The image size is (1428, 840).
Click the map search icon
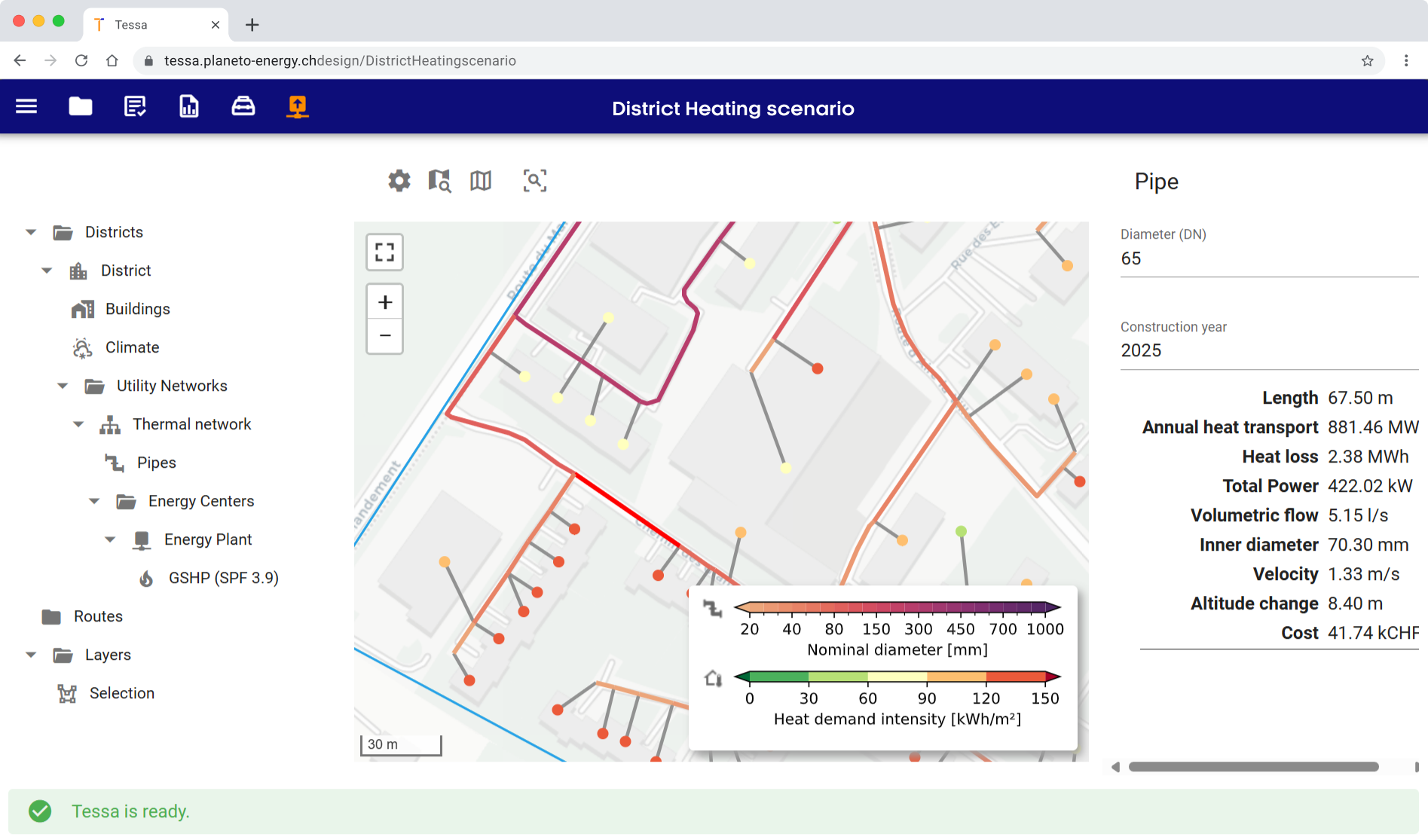click(x=439, y=181)
